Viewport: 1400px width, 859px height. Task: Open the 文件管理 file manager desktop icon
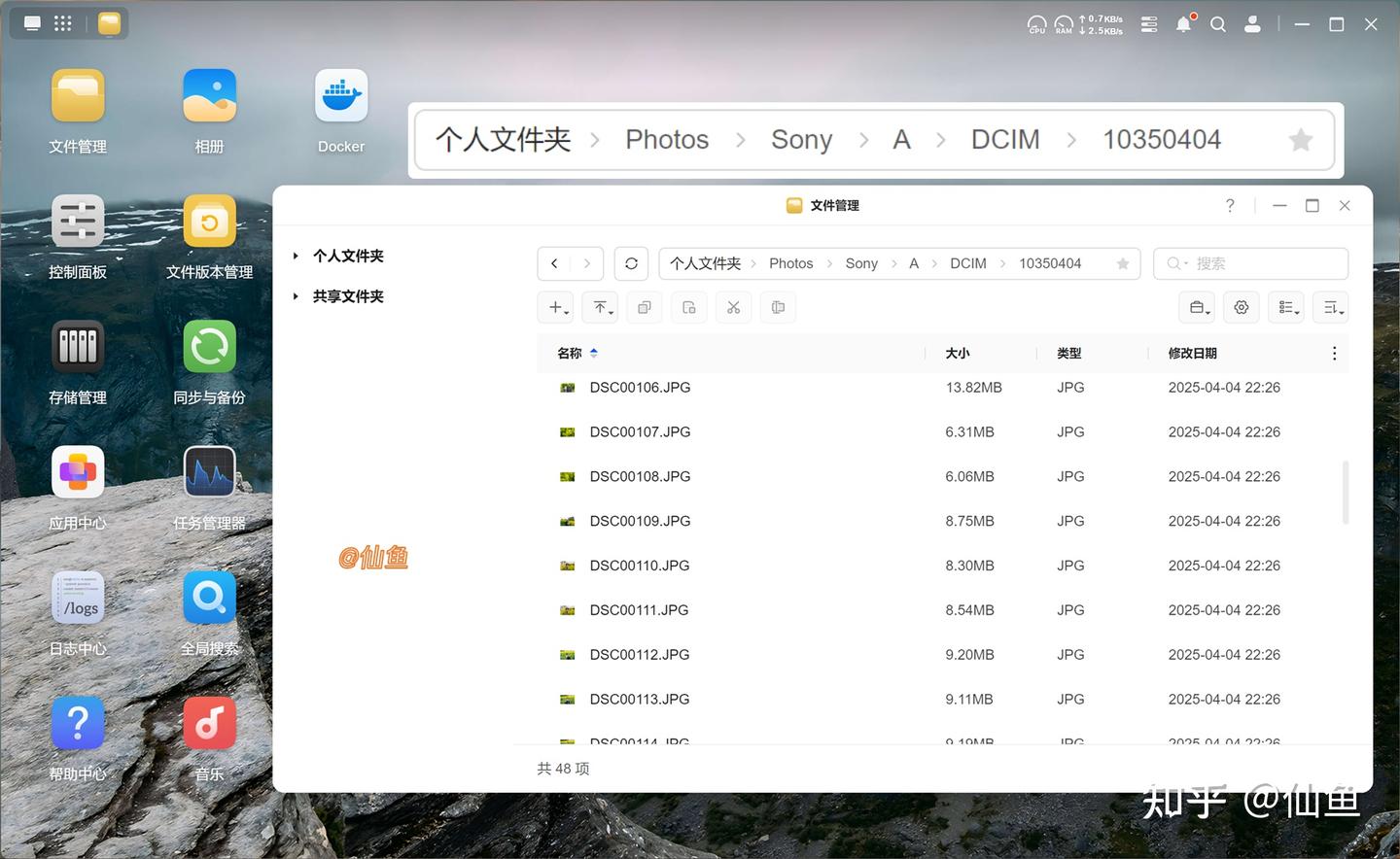78,109
